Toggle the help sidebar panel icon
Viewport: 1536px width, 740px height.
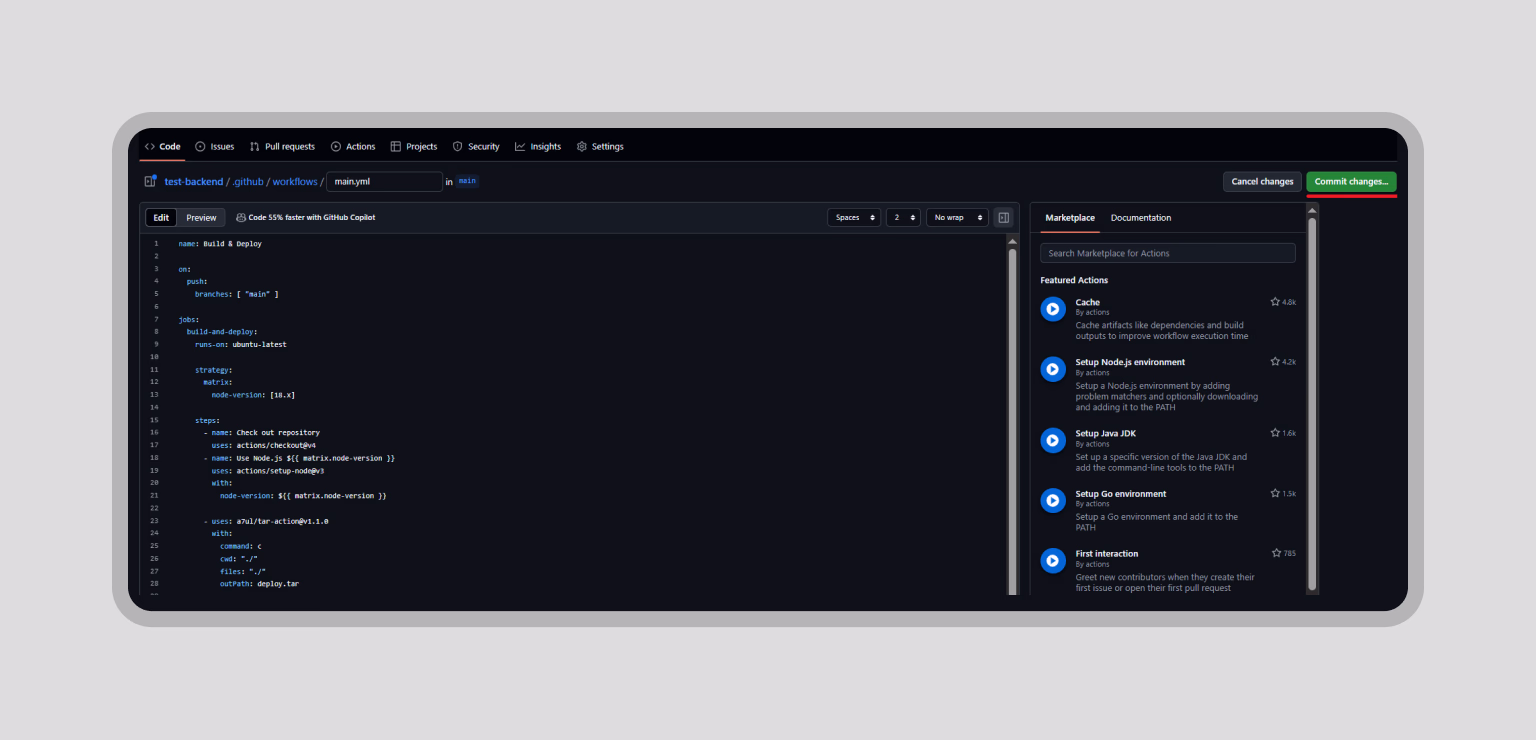pyautogui.click(x=1004, y=217)
